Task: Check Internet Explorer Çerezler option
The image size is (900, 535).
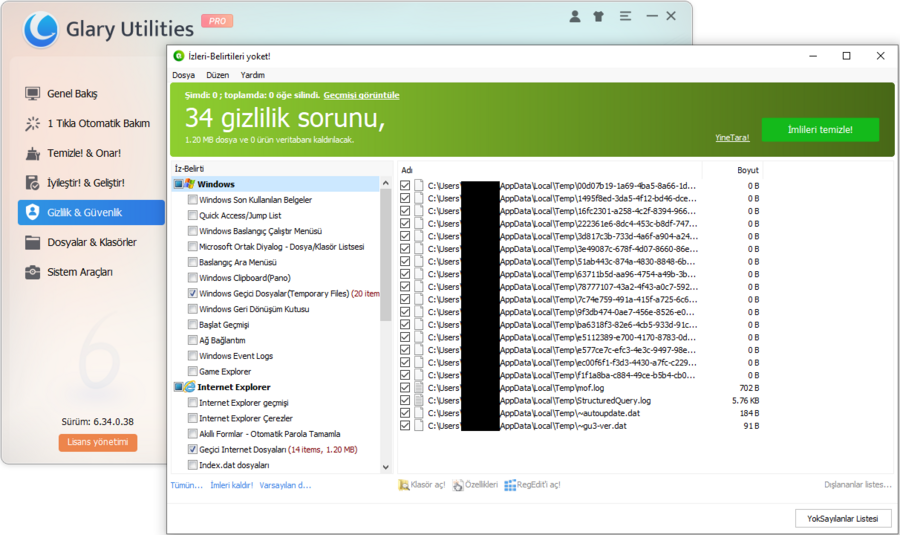Action: coord(193,418)
